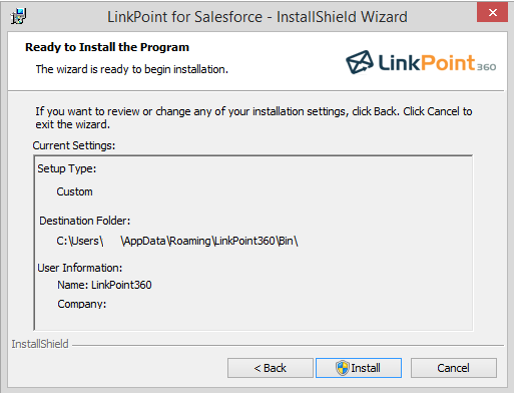Image resolution: width=515 pixels, height=393 pixels.
Task: Start installation with the Install button
Action: [359, 368]
